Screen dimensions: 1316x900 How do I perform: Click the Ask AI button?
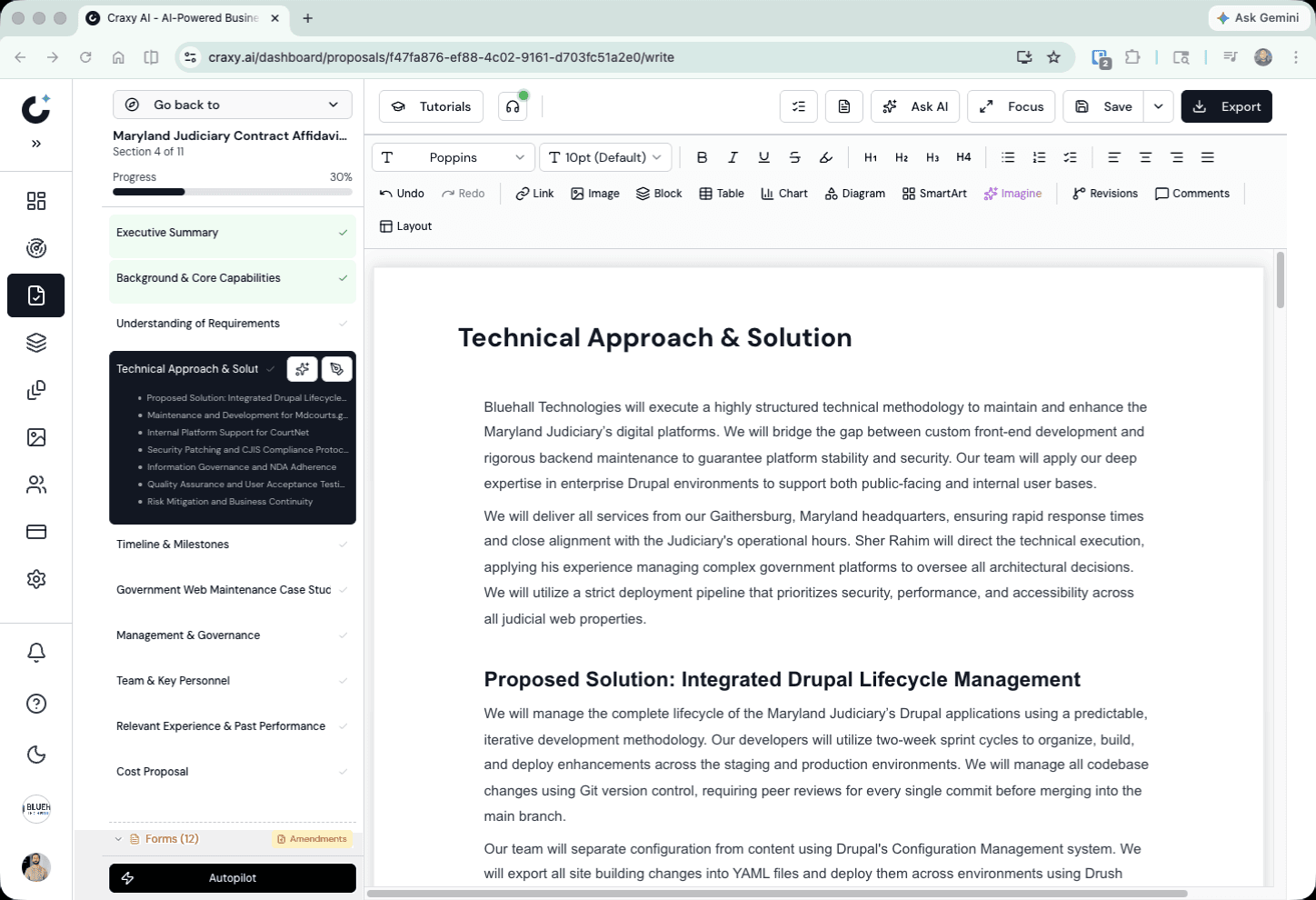tap(915, 106)
